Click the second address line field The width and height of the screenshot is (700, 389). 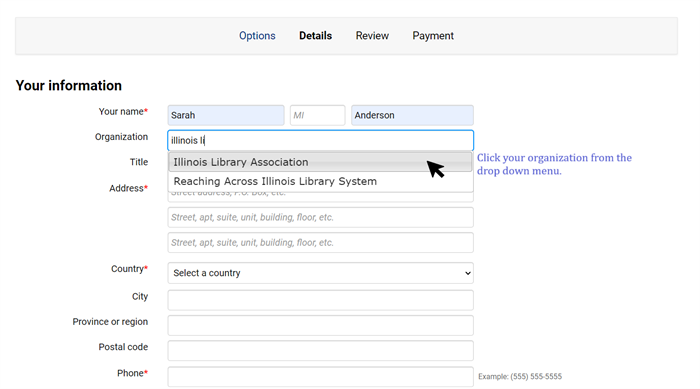(321, 218)
